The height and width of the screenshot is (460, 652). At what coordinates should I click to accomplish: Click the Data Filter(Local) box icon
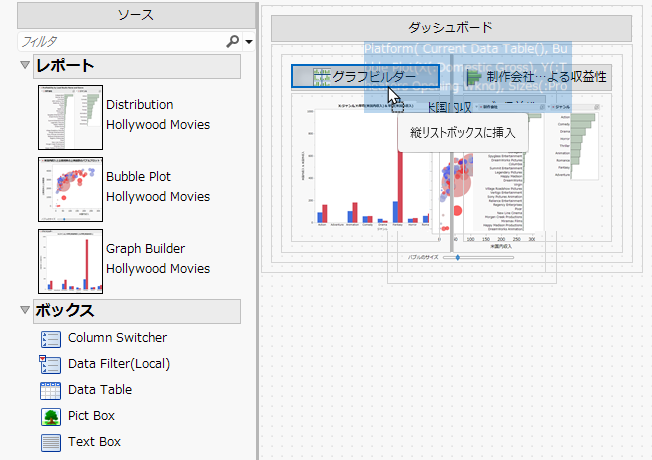tap(50, 364)
